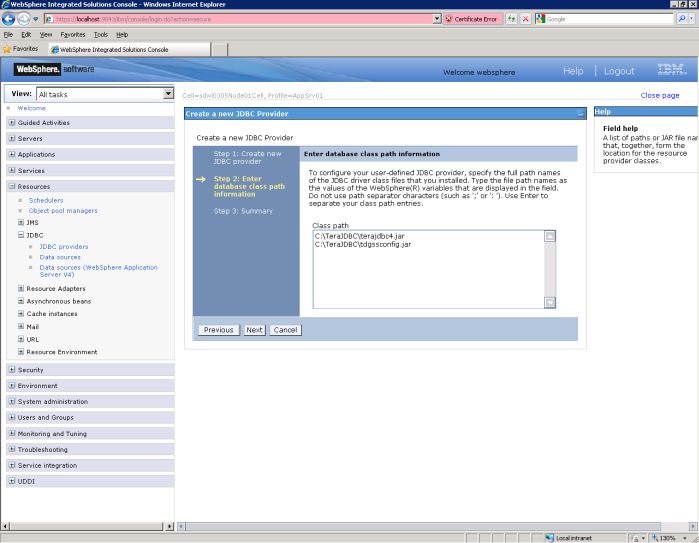699x543 pixels.
Task: Open Data sources (WebSphere Application Server V4)
Action: 99,271
